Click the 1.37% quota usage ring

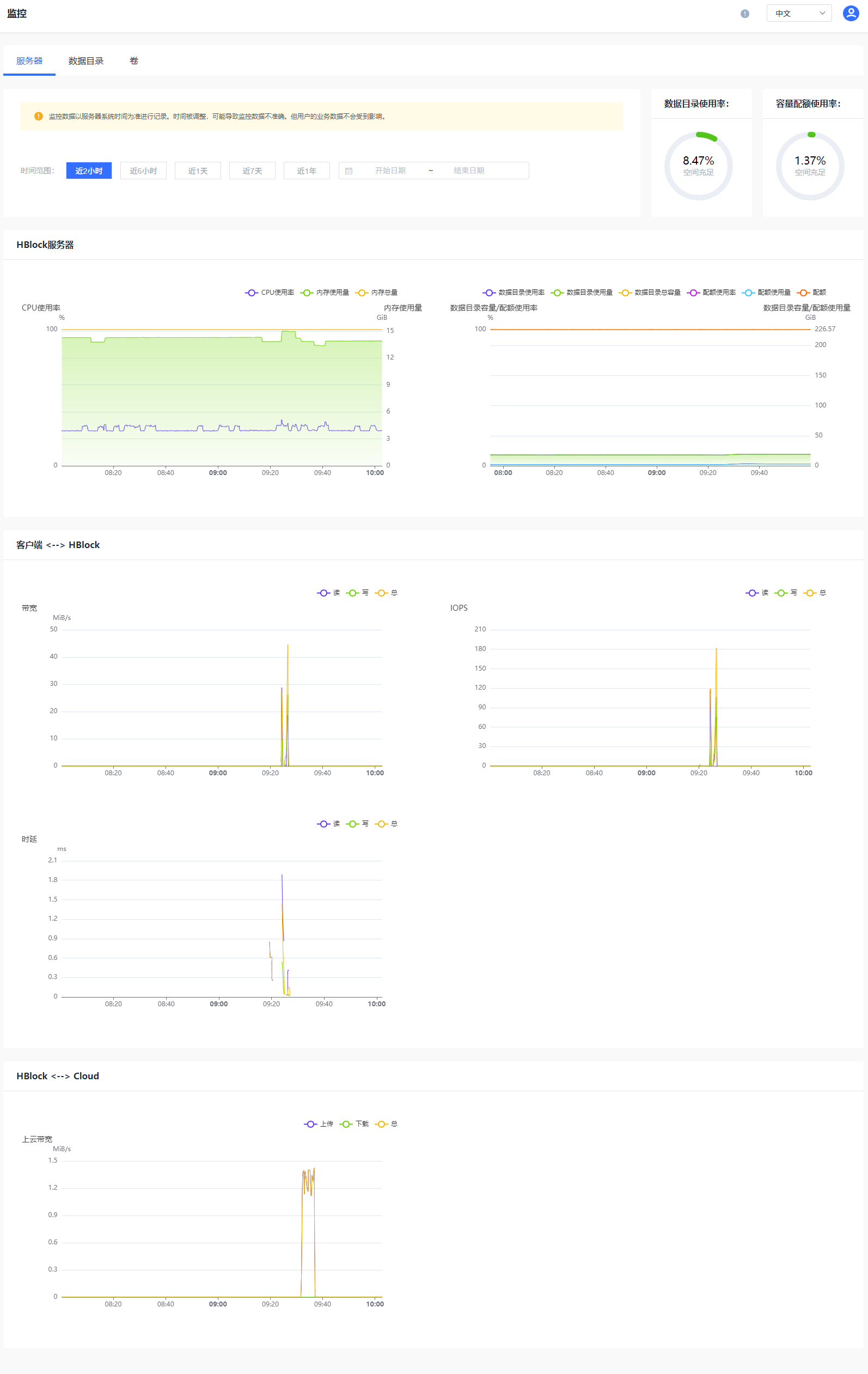pyautogui.click(x=810, y=166)
